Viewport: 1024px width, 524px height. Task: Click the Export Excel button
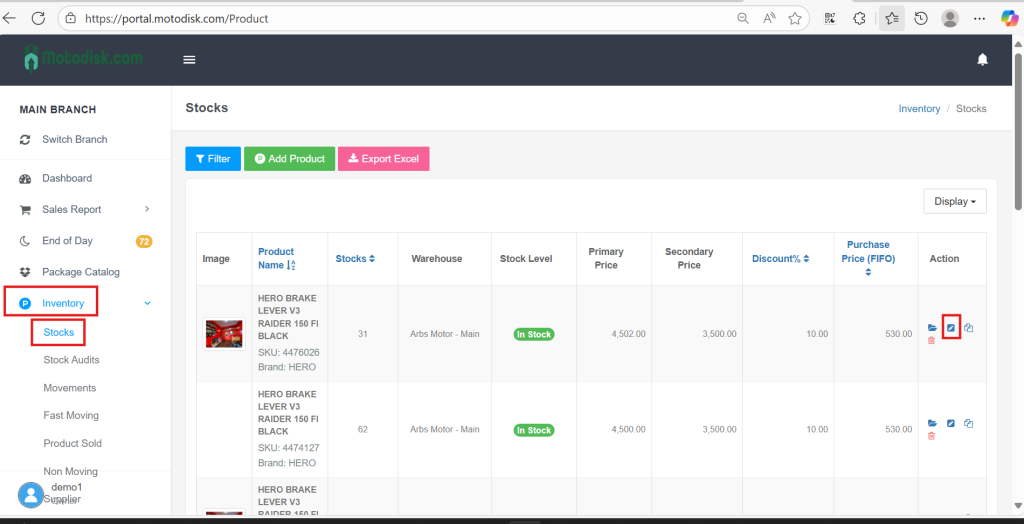tap(383, 159)
